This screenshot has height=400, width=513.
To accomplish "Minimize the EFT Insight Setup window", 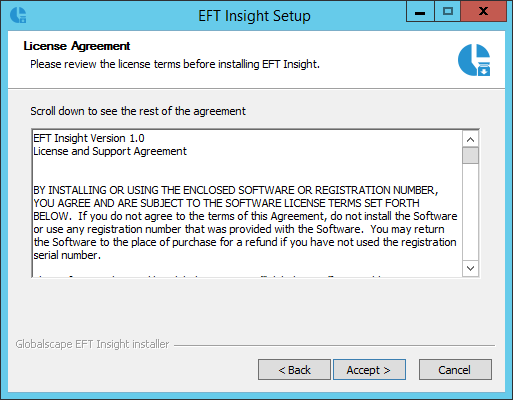I will [420, 12].
